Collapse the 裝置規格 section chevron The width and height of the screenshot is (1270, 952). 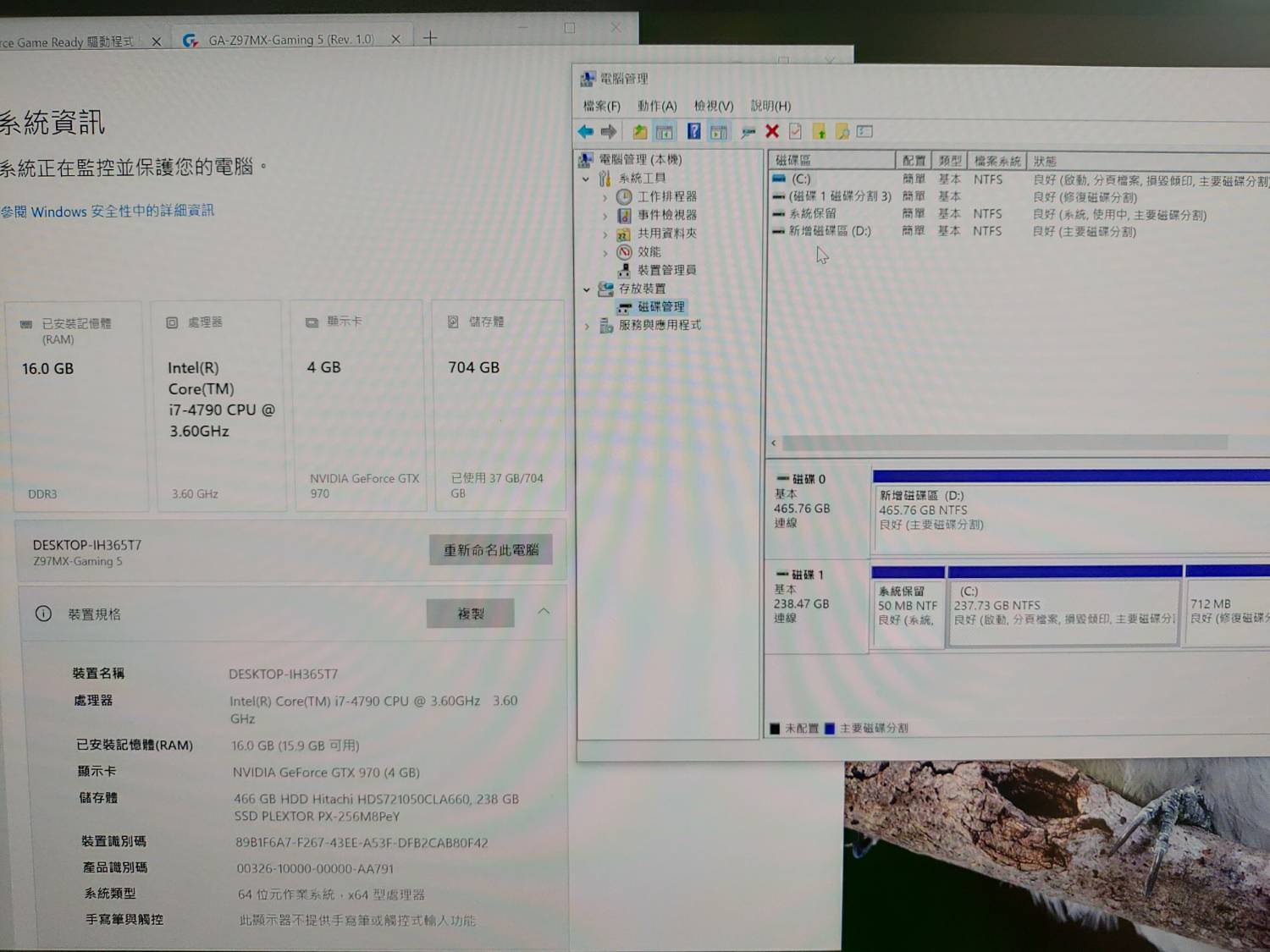[x=544, y=611]
